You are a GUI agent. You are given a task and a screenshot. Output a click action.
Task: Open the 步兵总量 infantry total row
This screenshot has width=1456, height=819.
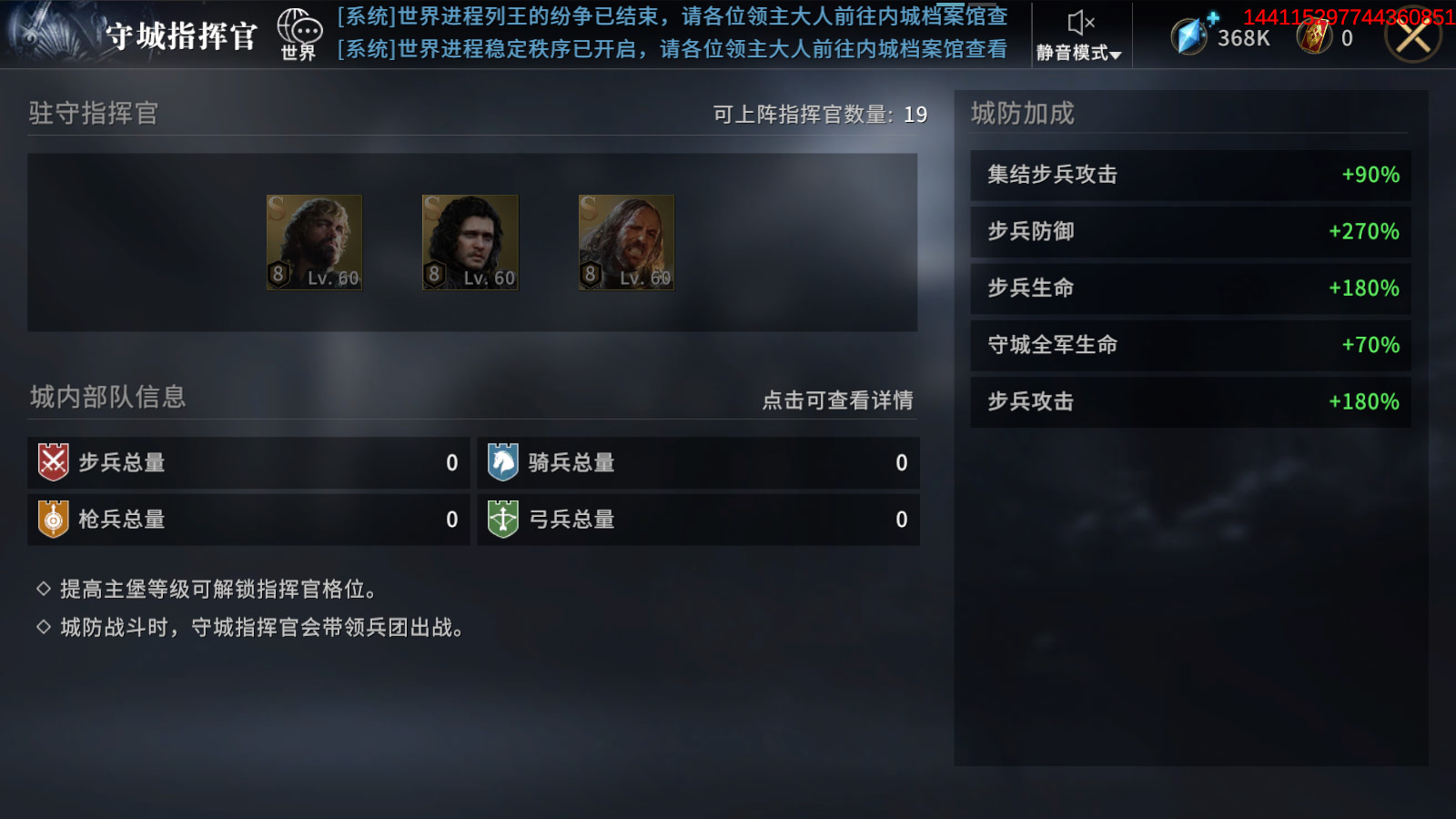click(248, 462)
